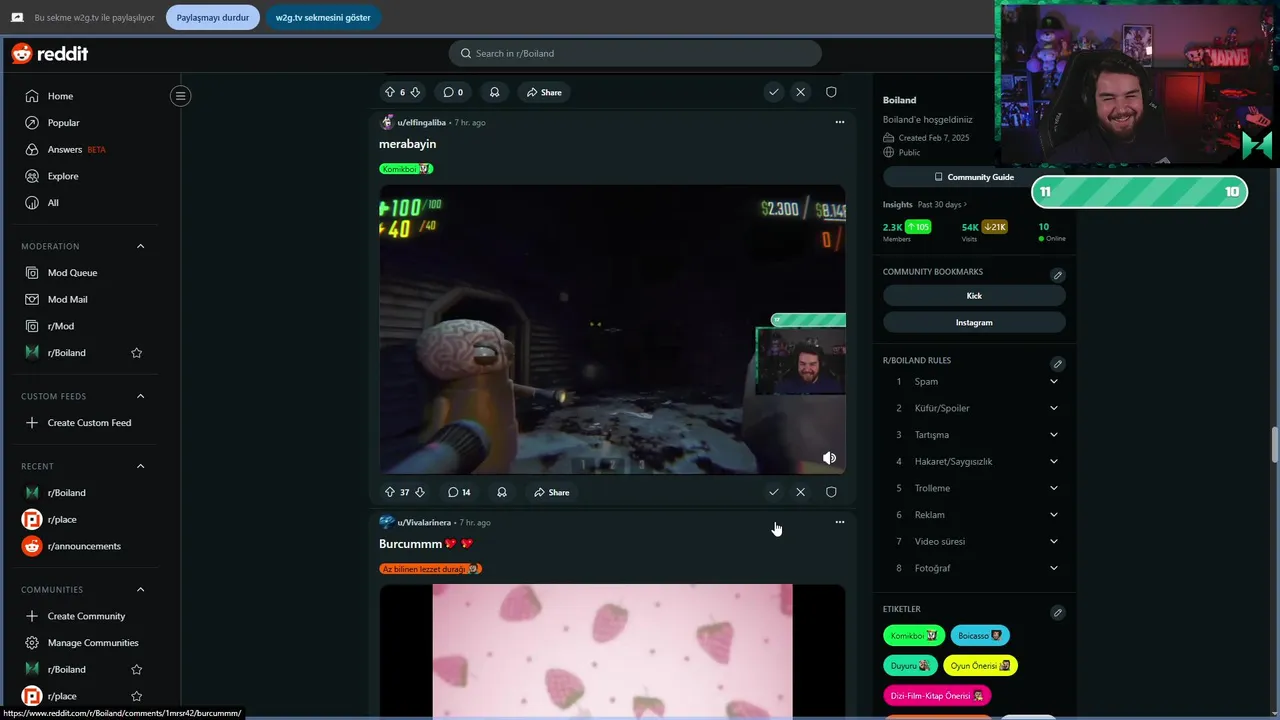This screenshot has width=1280, height=720.
Task: Remove the top post with X icon
Action: pyautogui.click(x=800, y=92)
